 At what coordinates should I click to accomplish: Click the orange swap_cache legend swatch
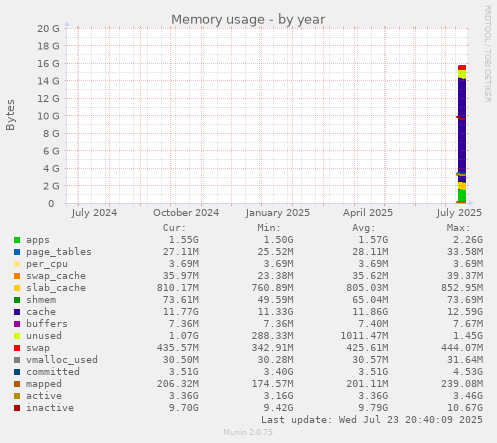click(17, 276)
